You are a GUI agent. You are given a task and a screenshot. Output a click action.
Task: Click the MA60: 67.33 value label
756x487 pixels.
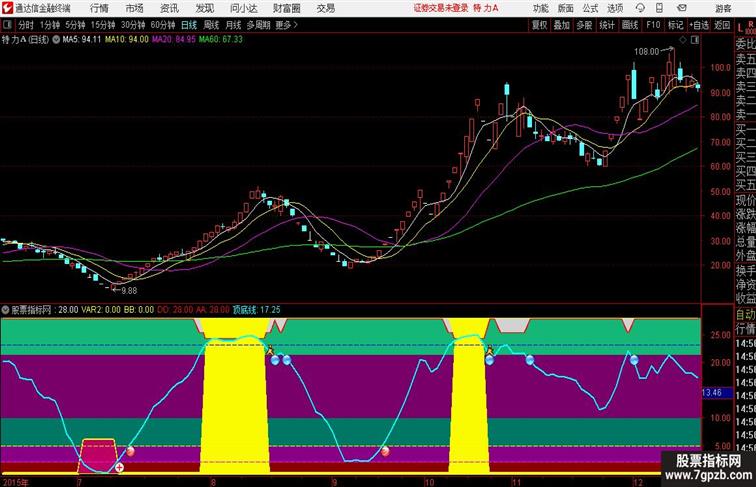pos(221,40)
